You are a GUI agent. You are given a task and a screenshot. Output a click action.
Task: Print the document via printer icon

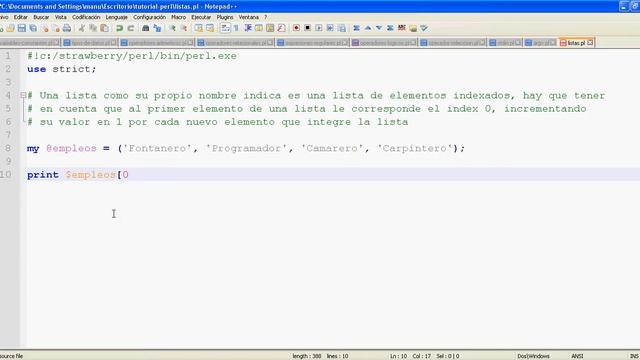coord(67,28)
